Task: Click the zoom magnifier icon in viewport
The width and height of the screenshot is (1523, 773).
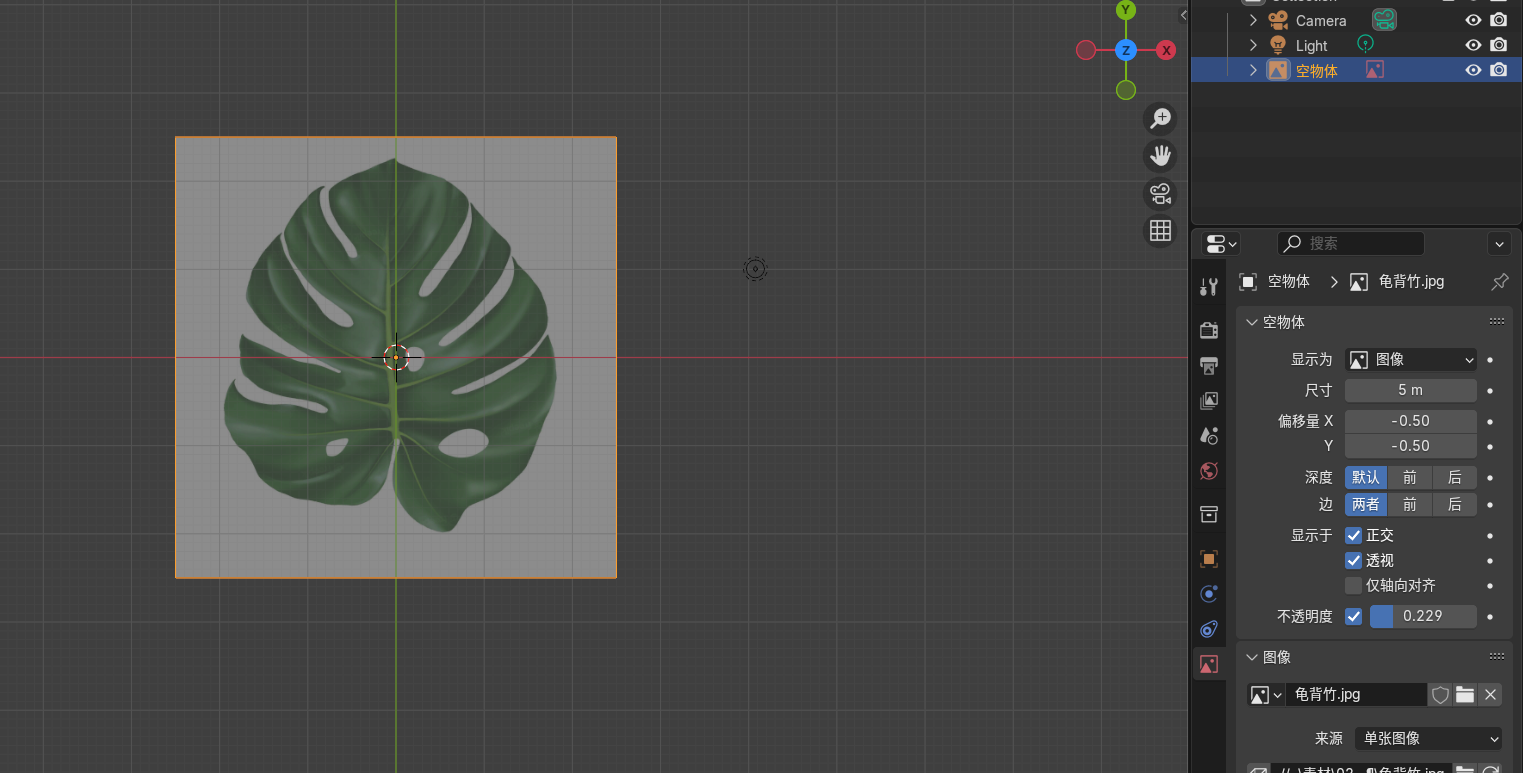Action: tap(1160, 119)
